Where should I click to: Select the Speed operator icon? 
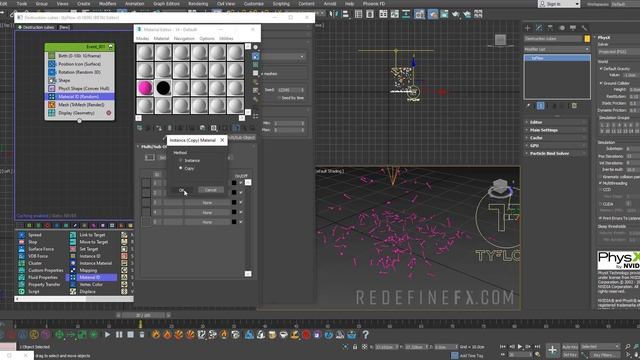pyautogui.click(x=22, y=235)
